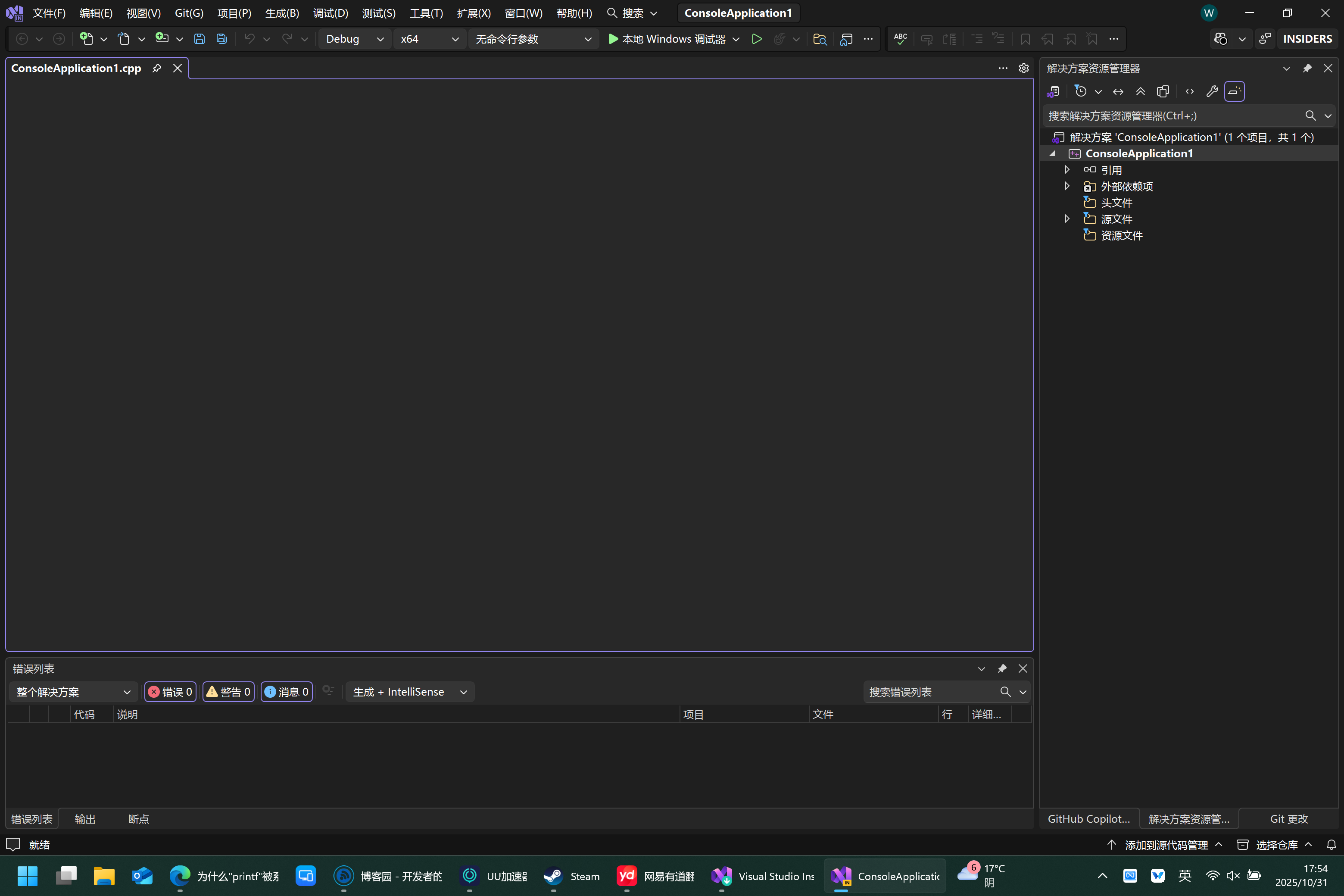The height and width of the screenshot is (896, 1344).
Task: Click Solution Explorer properties wrench icon
Action: [1211, 91]
